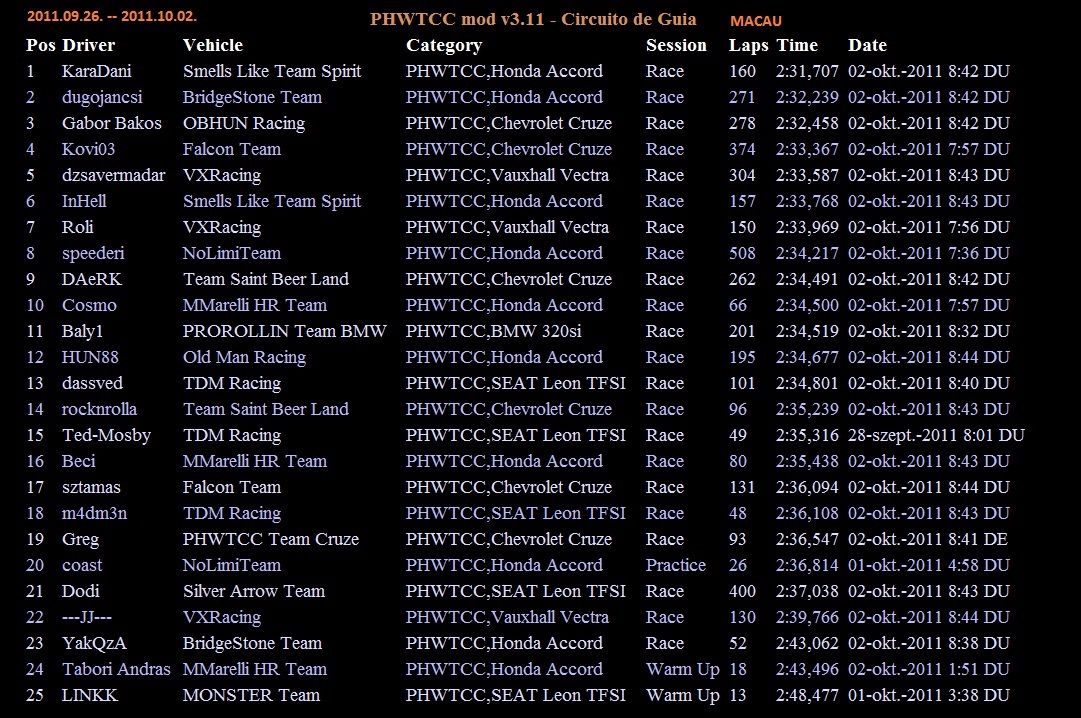This screenshot has width=1081, height=718.
Task: Select driver ---JJ---
Action: click(86, 618)
